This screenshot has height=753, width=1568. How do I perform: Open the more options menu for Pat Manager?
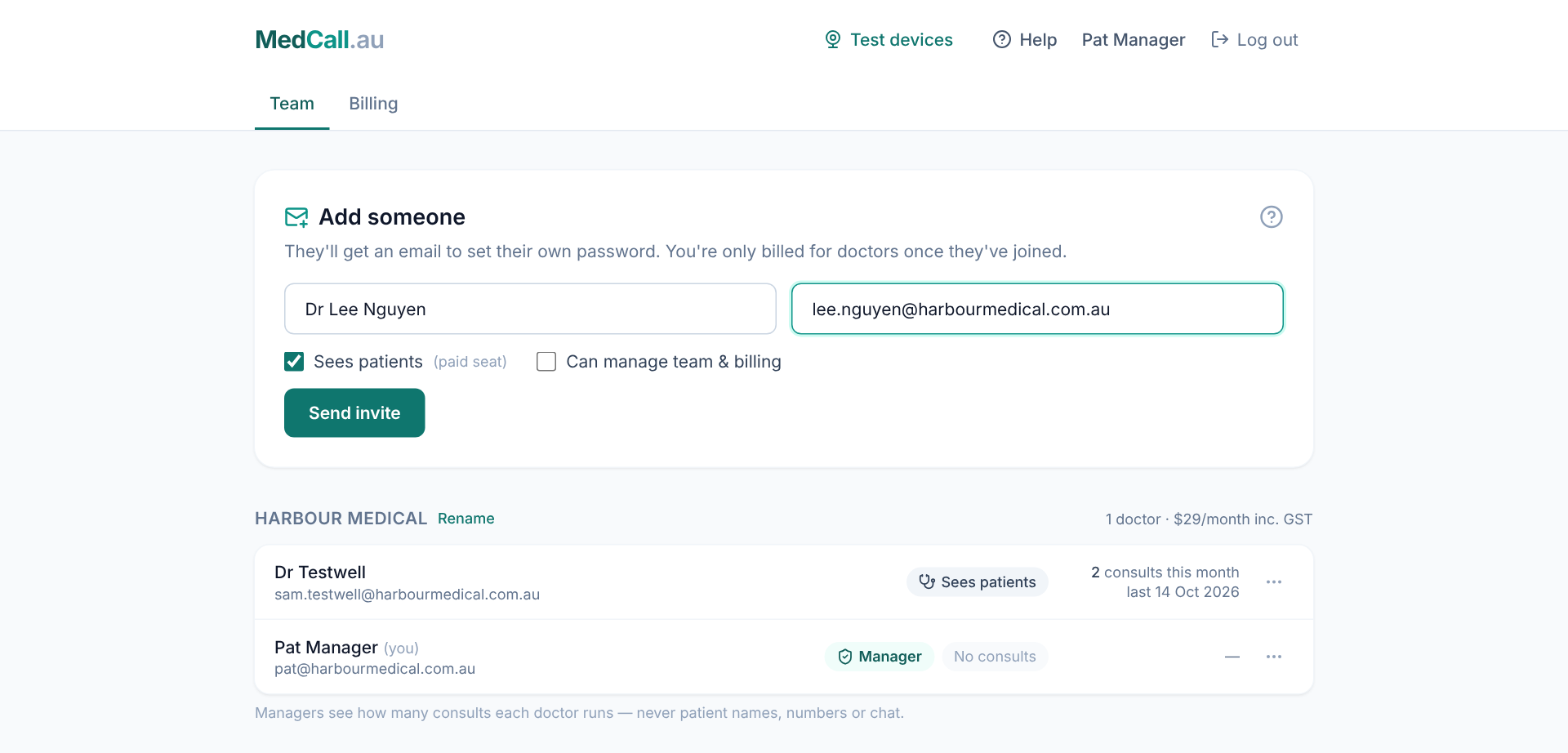click(x=1274, y=657)
